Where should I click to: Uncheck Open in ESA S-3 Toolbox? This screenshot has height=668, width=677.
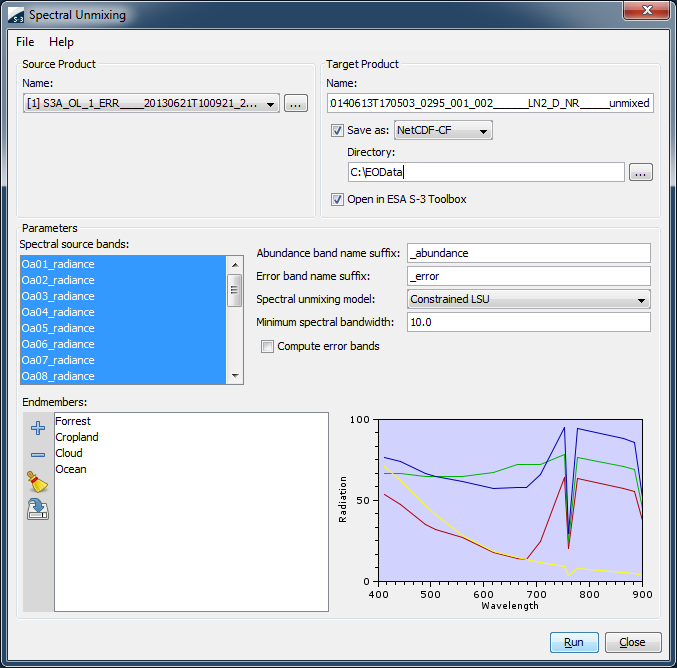pyautogui.click(x=337, y=199)
